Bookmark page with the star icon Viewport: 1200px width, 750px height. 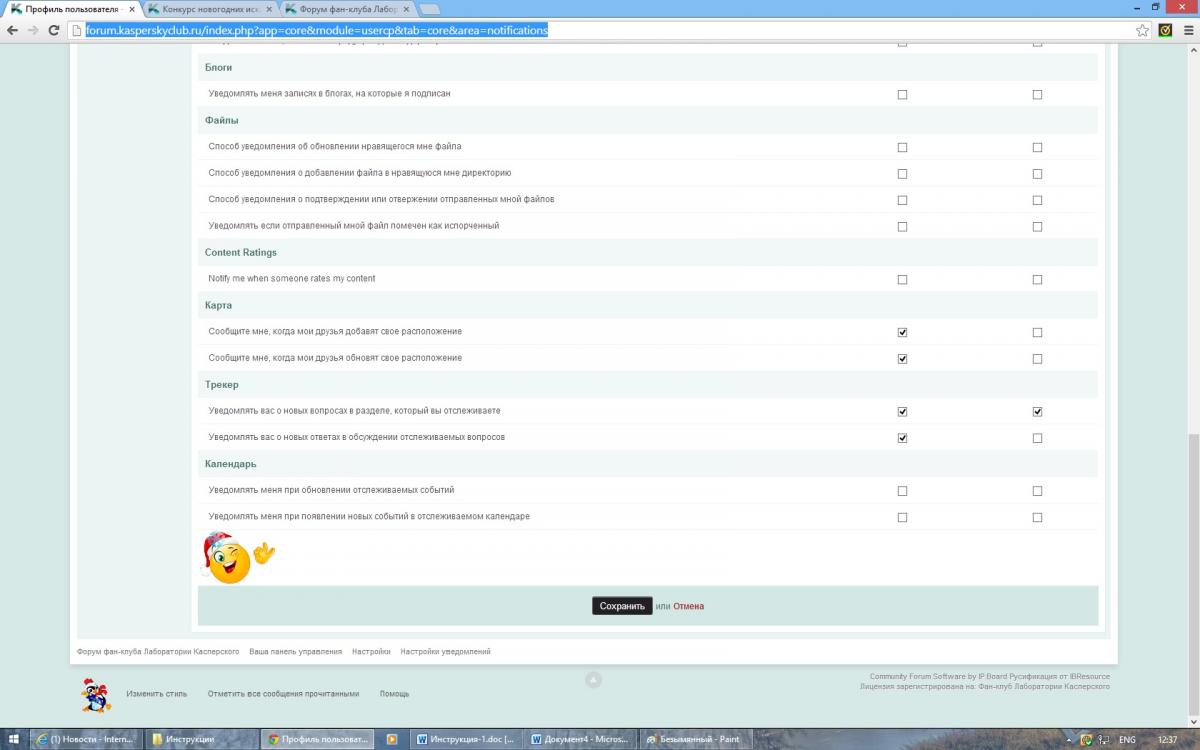pos(1142,31)
